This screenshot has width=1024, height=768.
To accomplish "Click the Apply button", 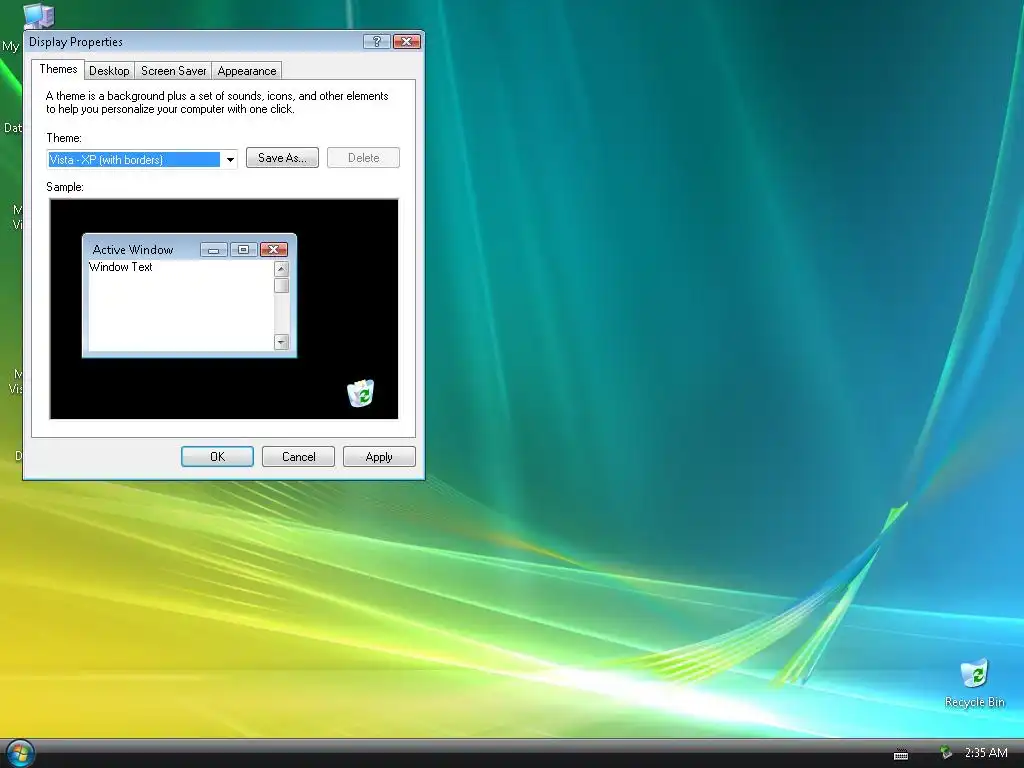I will coord(379,456).
